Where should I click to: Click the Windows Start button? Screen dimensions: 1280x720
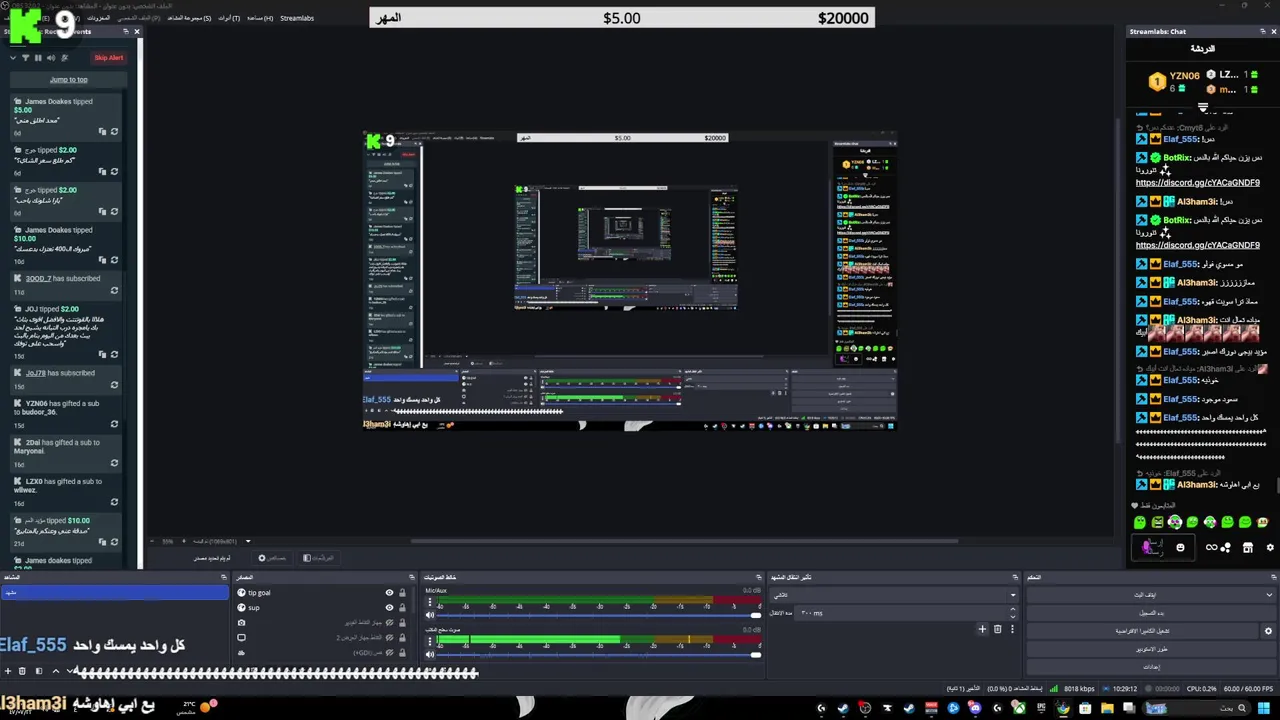[x=1263, y=708]
